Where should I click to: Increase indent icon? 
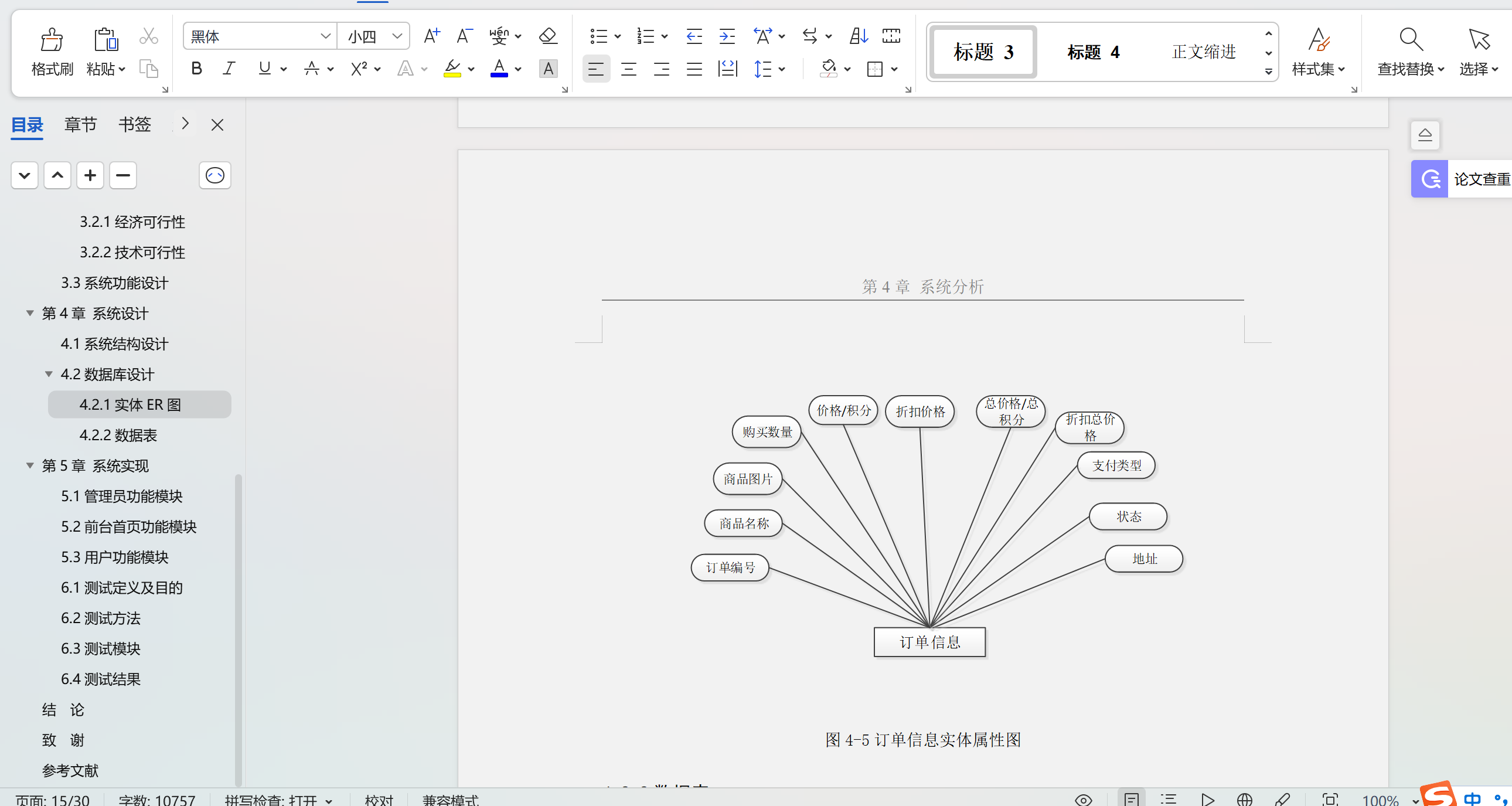(727, 36)
